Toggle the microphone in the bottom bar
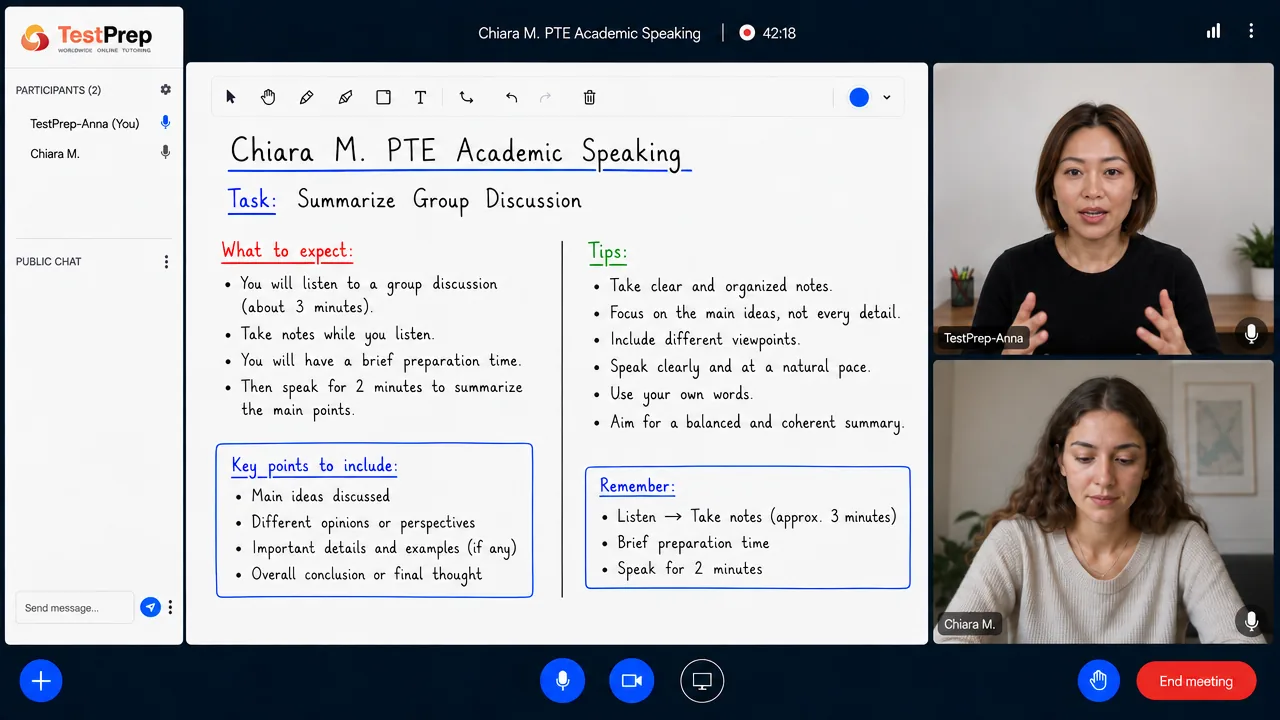Image resolution: width=1280 pixels, height=720 pixels. (562, 681)
